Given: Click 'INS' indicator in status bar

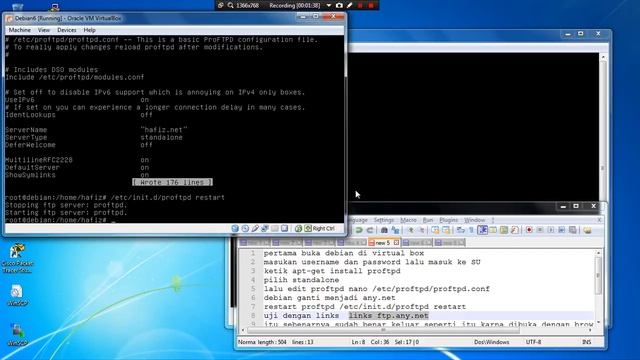Looking at the screenshot, I should [587, 342].
